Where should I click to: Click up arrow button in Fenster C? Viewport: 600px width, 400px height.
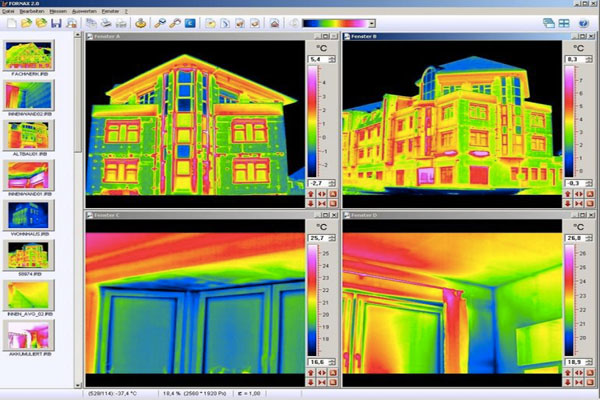311,372
